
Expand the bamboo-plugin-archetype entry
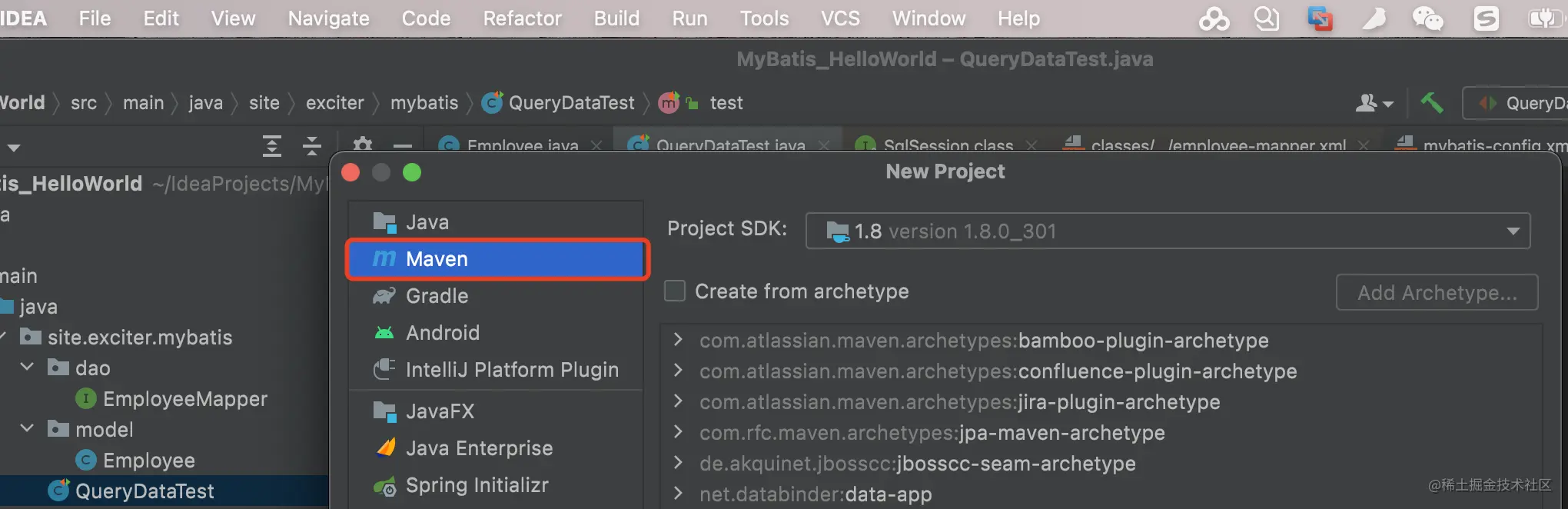(678, 340)
